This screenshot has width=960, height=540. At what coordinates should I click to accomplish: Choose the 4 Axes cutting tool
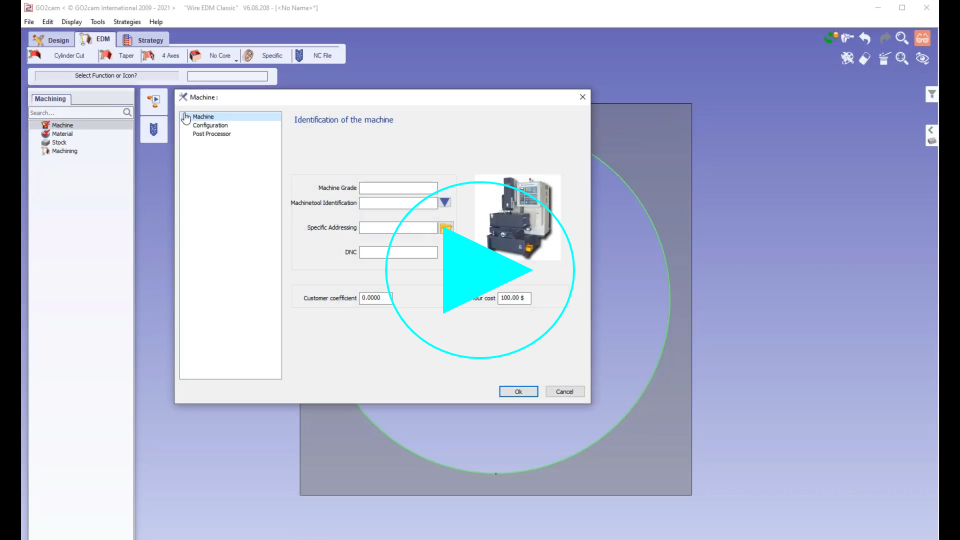click(162, 56)
